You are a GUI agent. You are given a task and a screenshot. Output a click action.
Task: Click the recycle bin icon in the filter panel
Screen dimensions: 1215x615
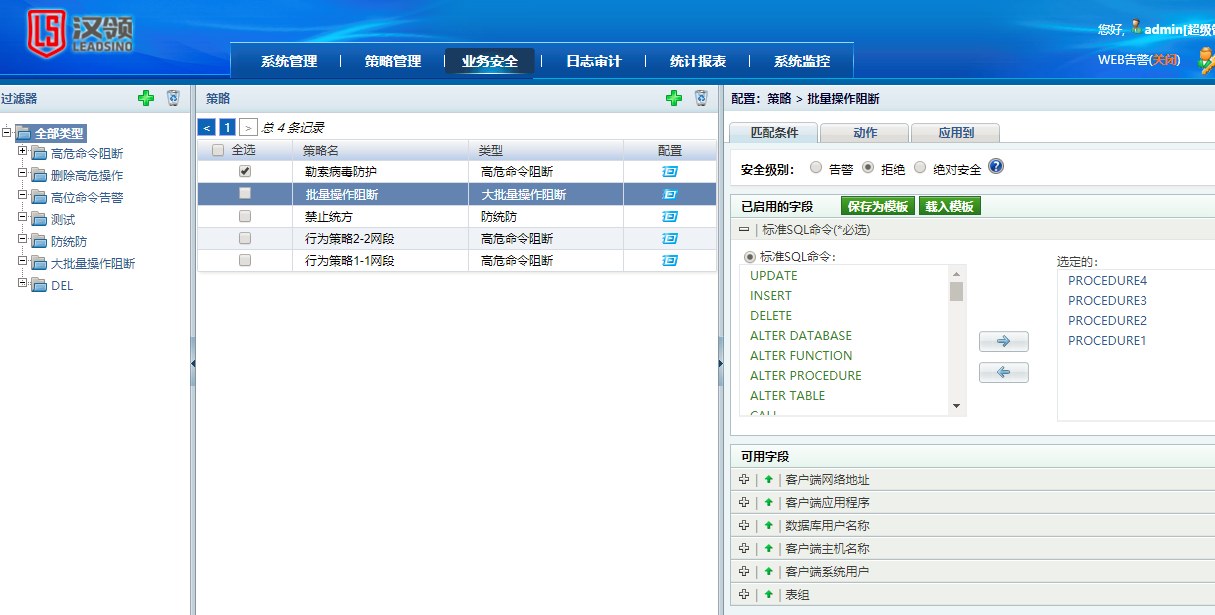173,98
